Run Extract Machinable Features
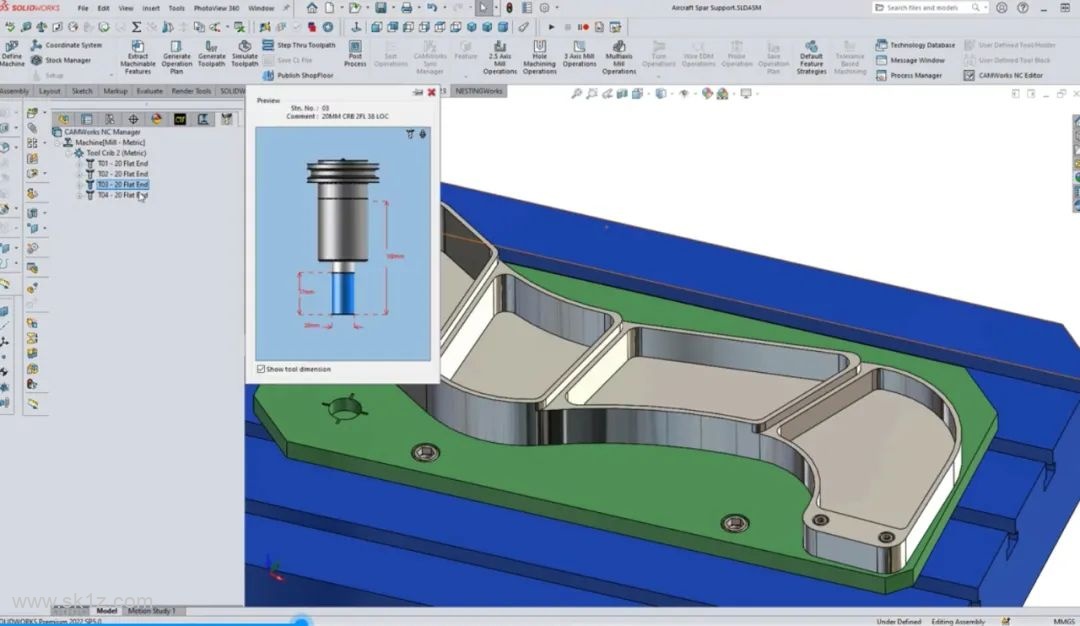1080x626 pixels. pos(138,56)
